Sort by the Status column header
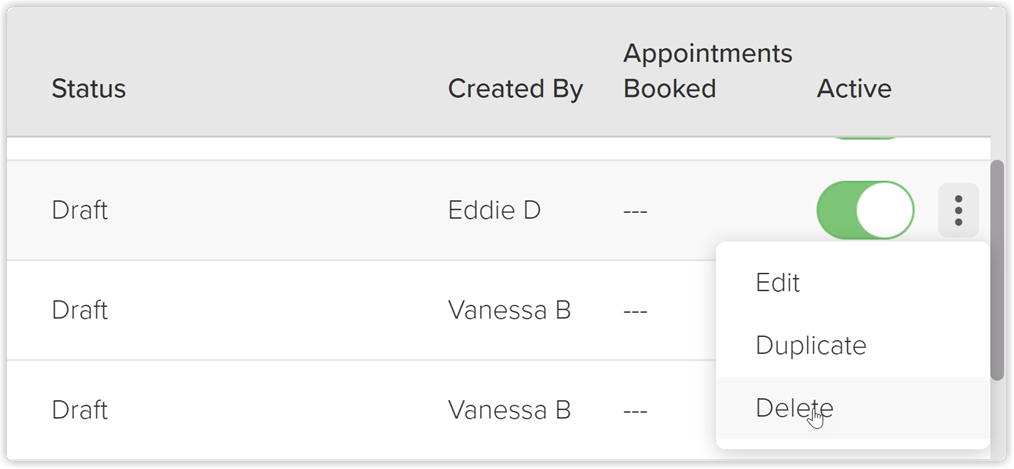The width and height of the screenshot is (1014, 469). [x=89, y=89]
